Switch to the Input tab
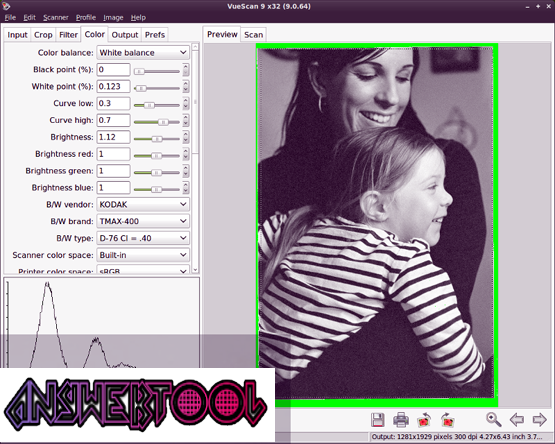The width and height of the screenshot is (555, 444). click(x=17, y=35)
